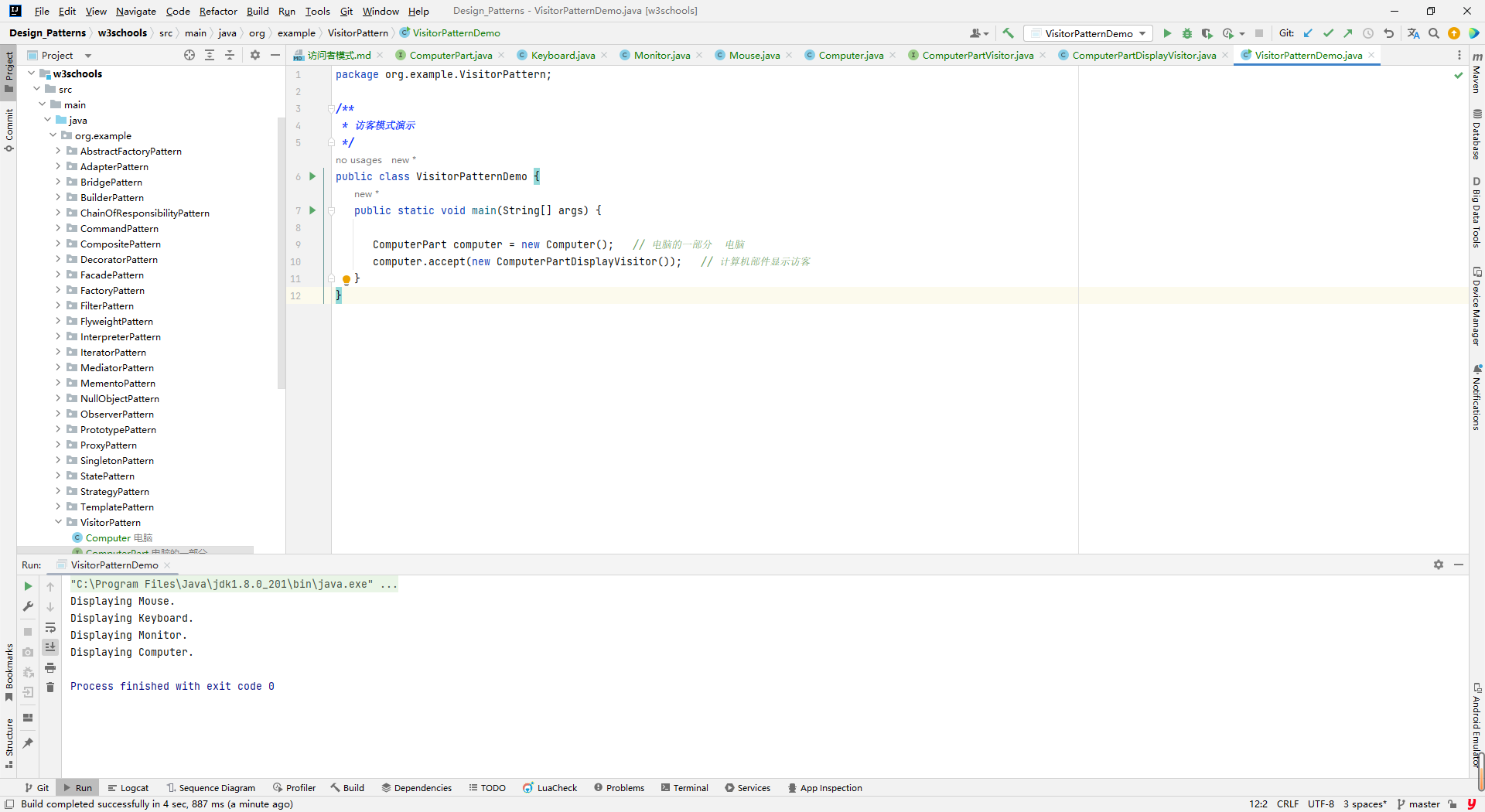Open the Terminal tool window

[685, 787]
